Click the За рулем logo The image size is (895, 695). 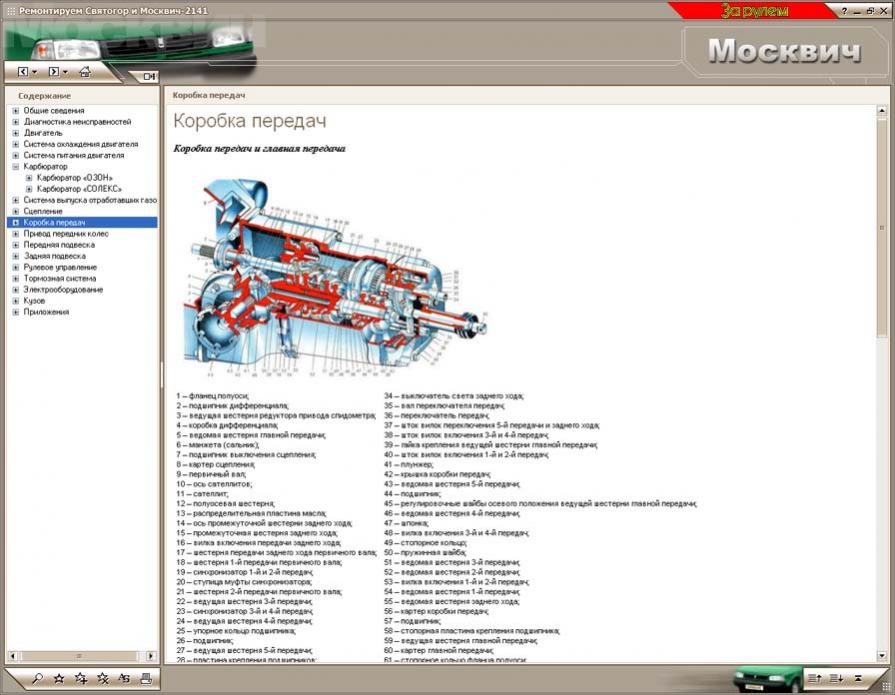tap(755, 11)
